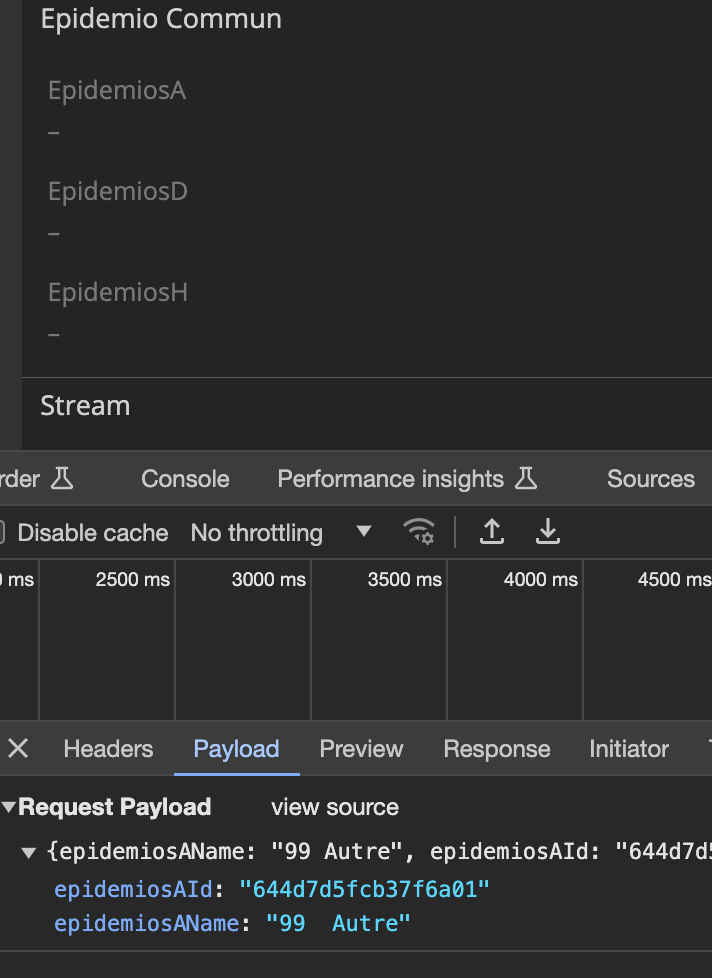
Task: Show the Initiator tab
Action: [628, 749]
